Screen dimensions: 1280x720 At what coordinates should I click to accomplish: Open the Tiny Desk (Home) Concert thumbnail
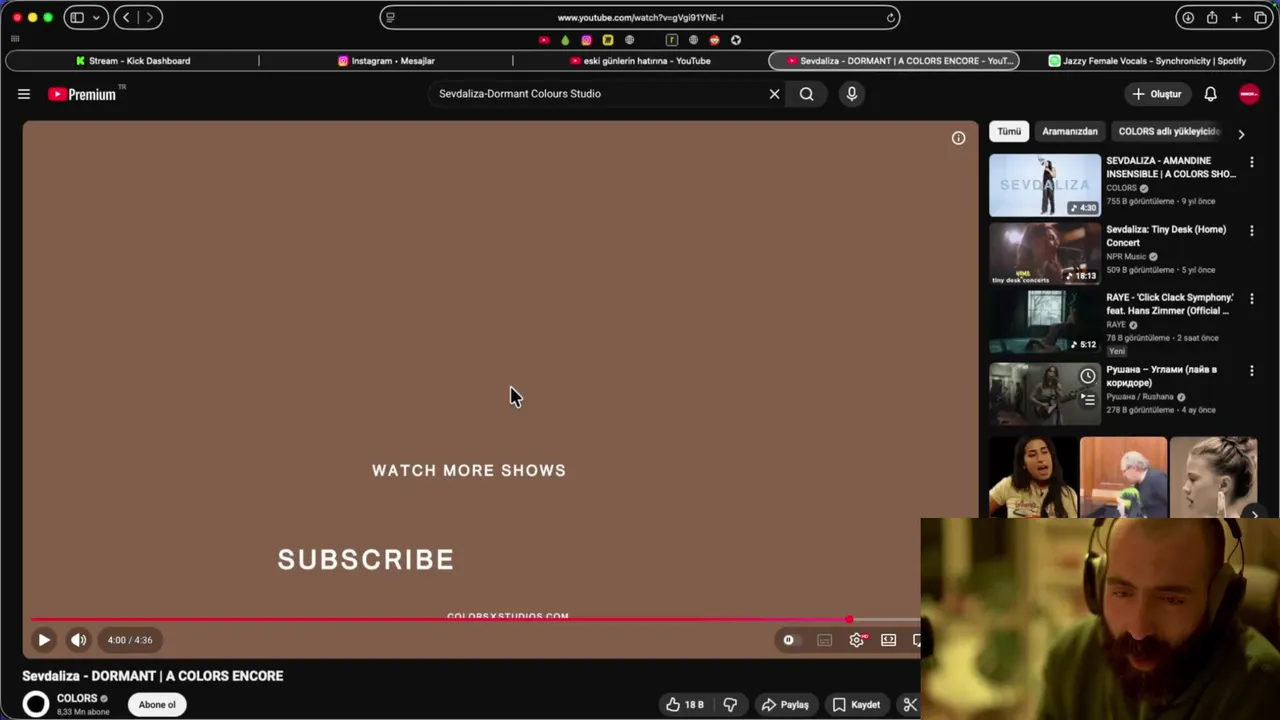pos(1045,254)
